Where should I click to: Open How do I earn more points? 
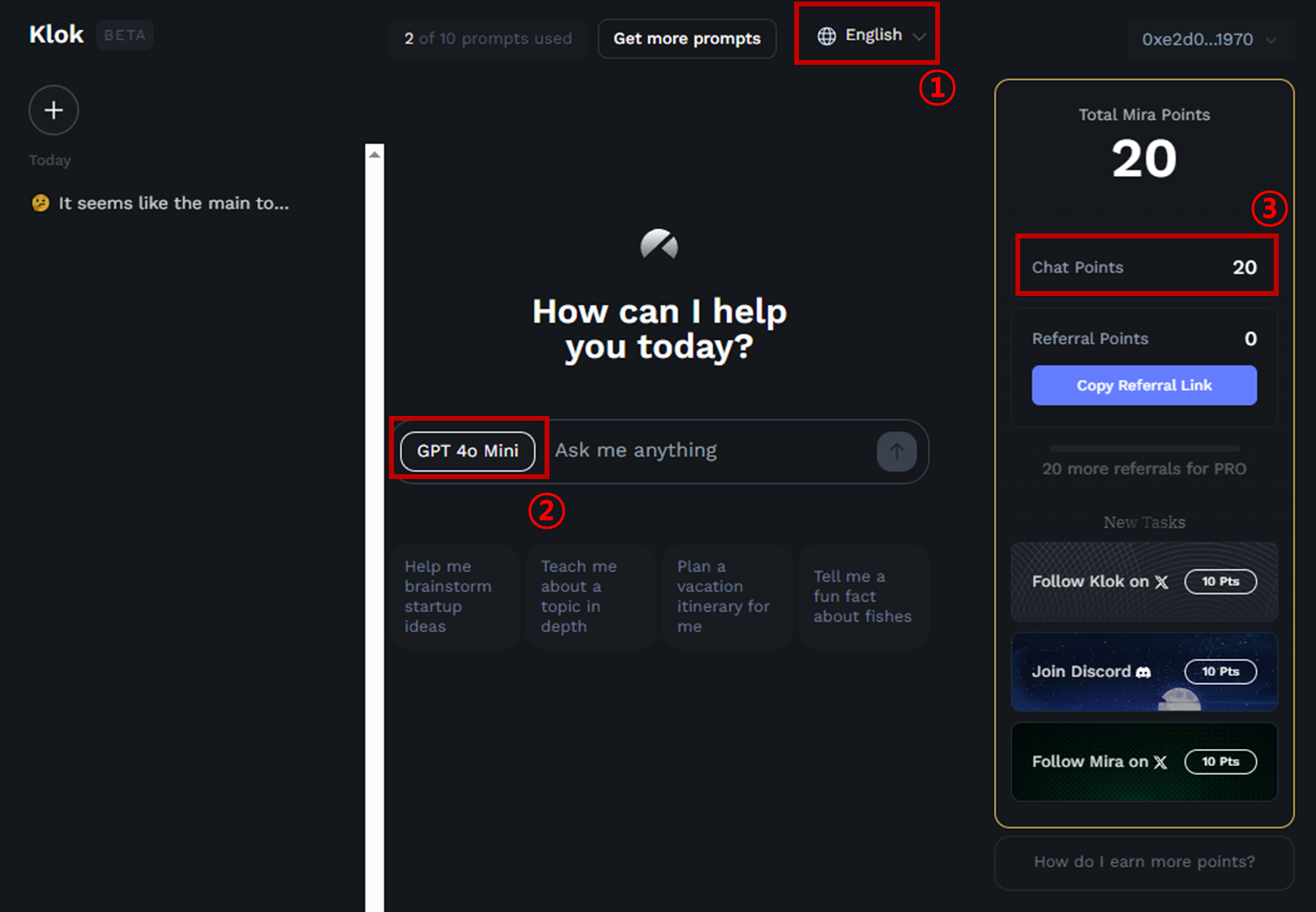[1144, 863]
